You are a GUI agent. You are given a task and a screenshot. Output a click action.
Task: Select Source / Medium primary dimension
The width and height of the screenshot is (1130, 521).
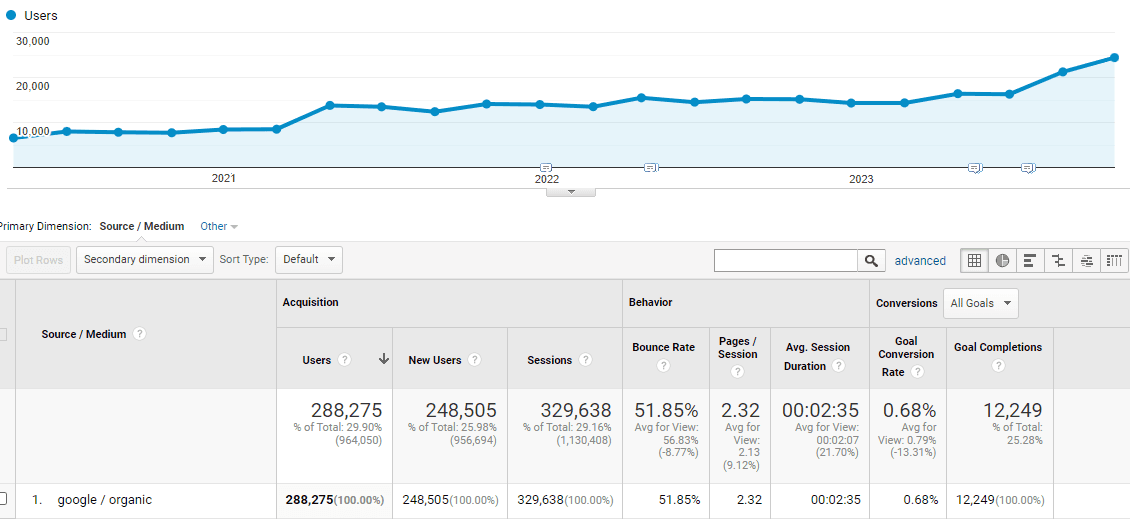[x=141, y=227]
